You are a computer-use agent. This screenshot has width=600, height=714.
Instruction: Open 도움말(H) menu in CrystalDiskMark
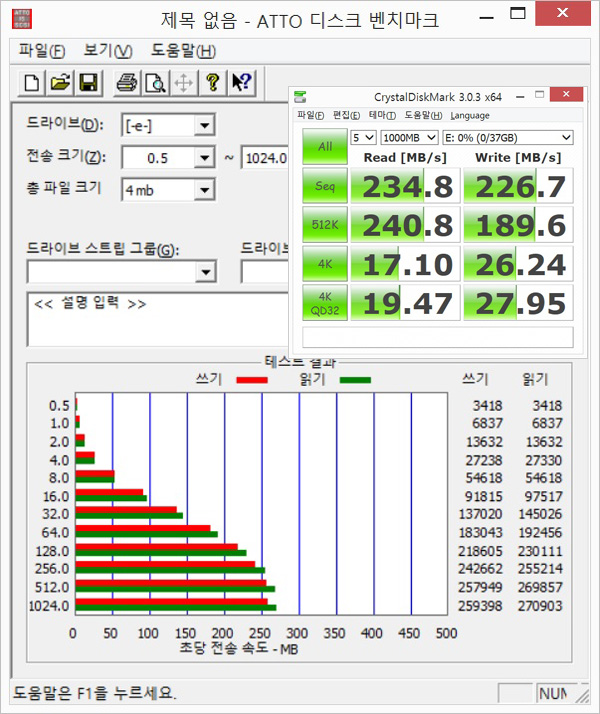[423, 116]
